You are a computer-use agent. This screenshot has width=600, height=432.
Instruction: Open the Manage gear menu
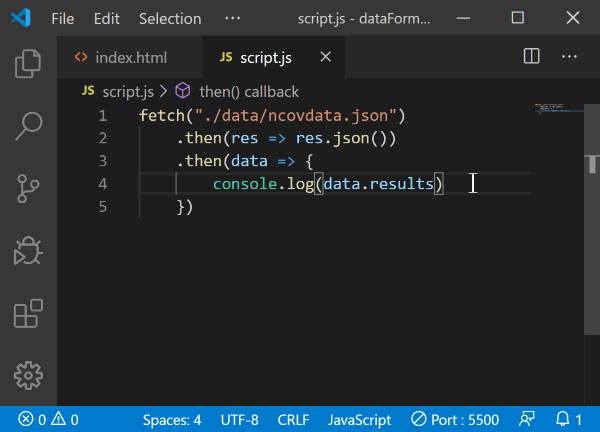28,376
